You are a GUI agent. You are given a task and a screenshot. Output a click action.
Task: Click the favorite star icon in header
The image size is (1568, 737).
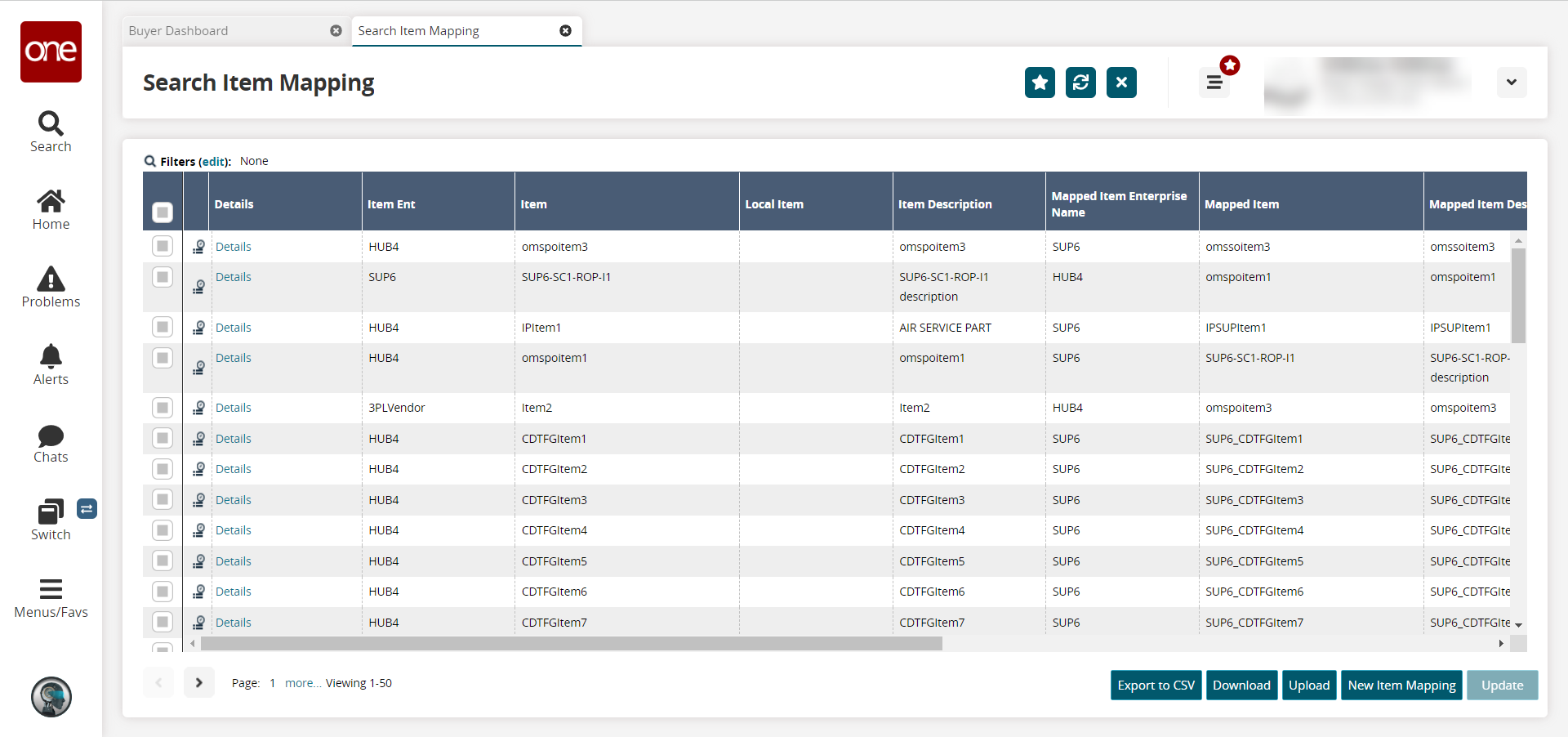1040,83
